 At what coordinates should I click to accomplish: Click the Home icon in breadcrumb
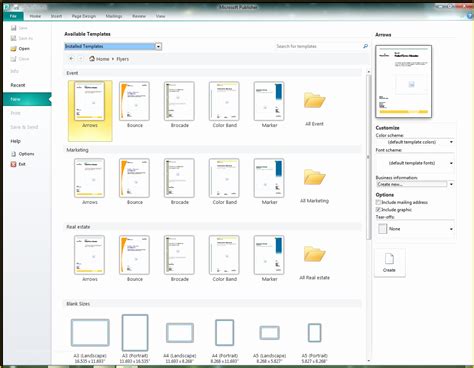pyautogui.click(x=92, y=59)
